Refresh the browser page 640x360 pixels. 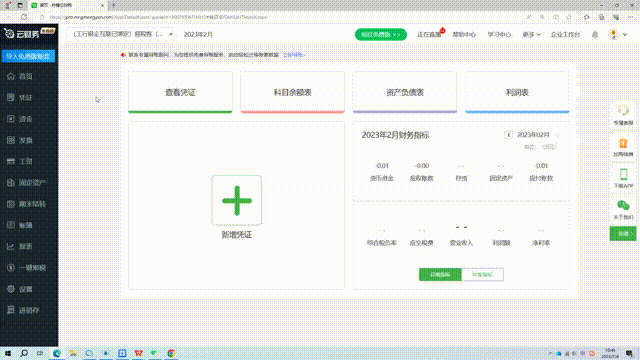point(24,17)
